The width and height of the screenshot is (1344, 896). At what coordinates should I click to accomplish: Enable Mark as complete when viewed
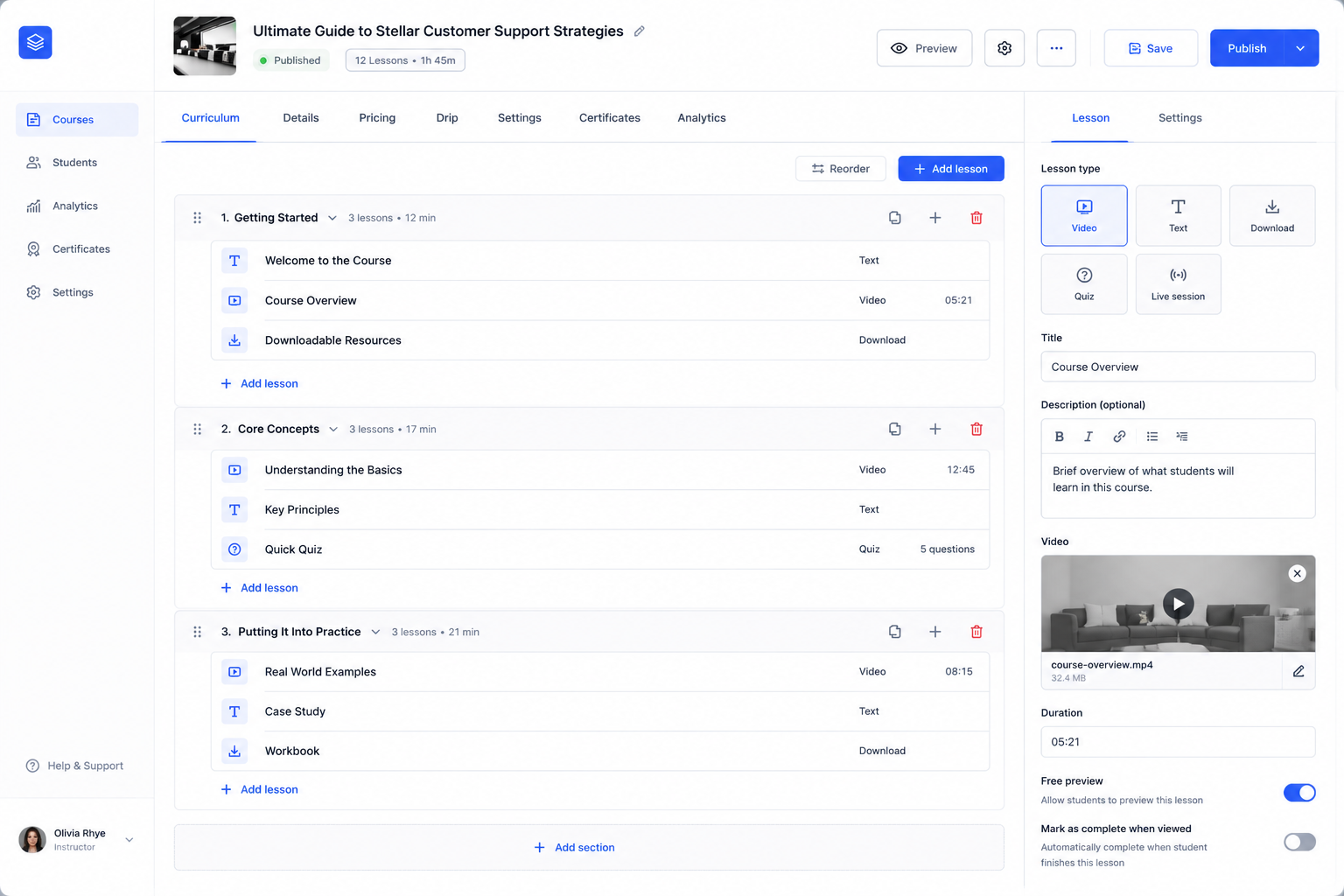point(1299,842)
